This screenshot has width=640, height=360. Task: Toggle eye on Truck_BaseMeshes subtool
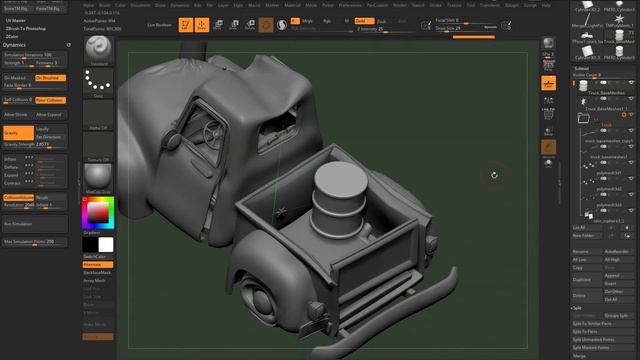[631, 83]
